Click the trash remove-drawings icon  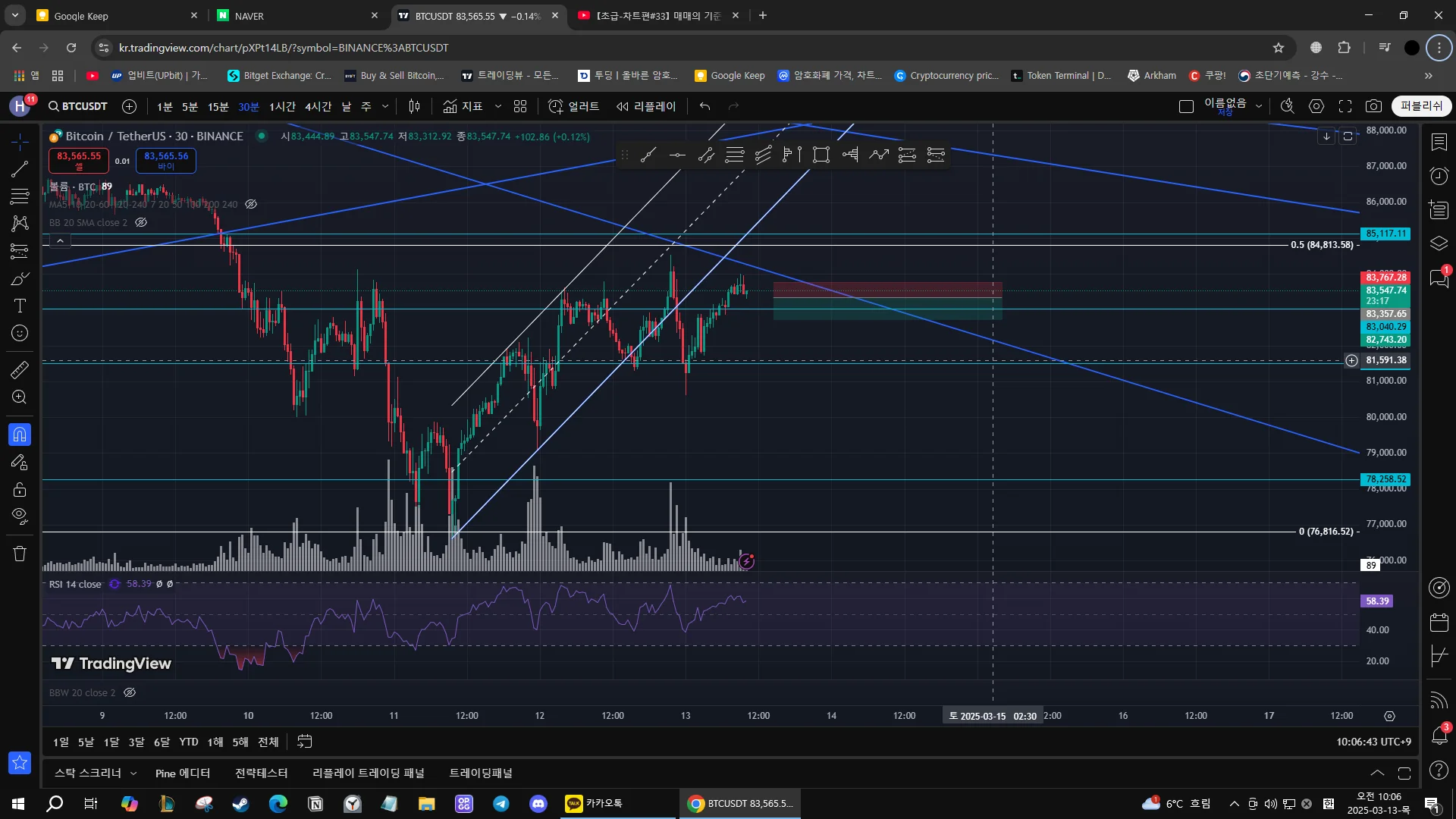20,554
